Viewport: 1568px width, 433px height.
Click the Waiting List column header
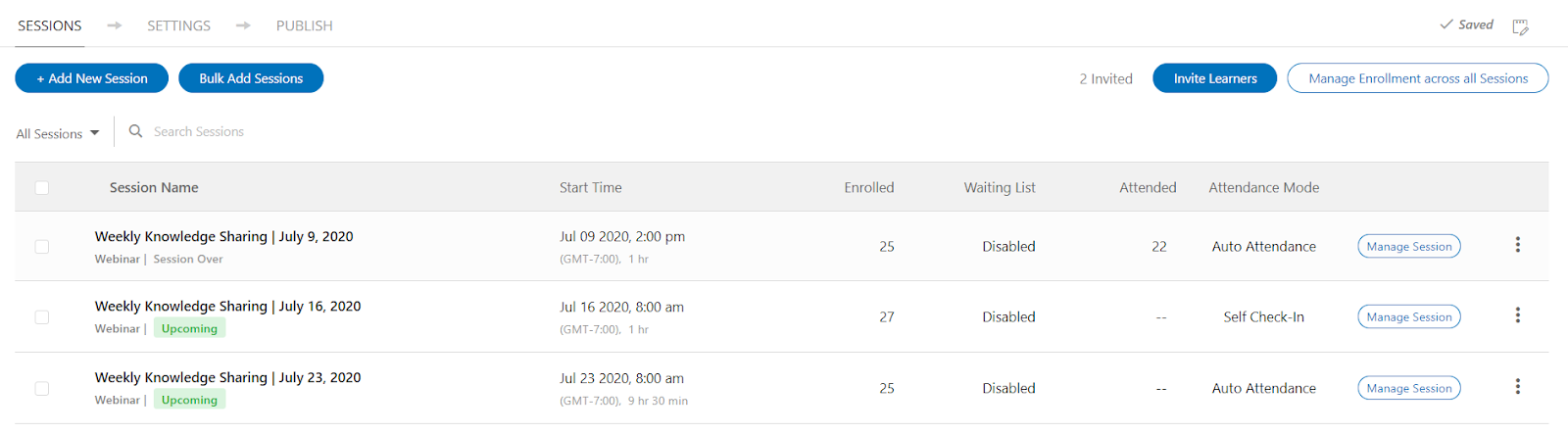coord(1000,187)
